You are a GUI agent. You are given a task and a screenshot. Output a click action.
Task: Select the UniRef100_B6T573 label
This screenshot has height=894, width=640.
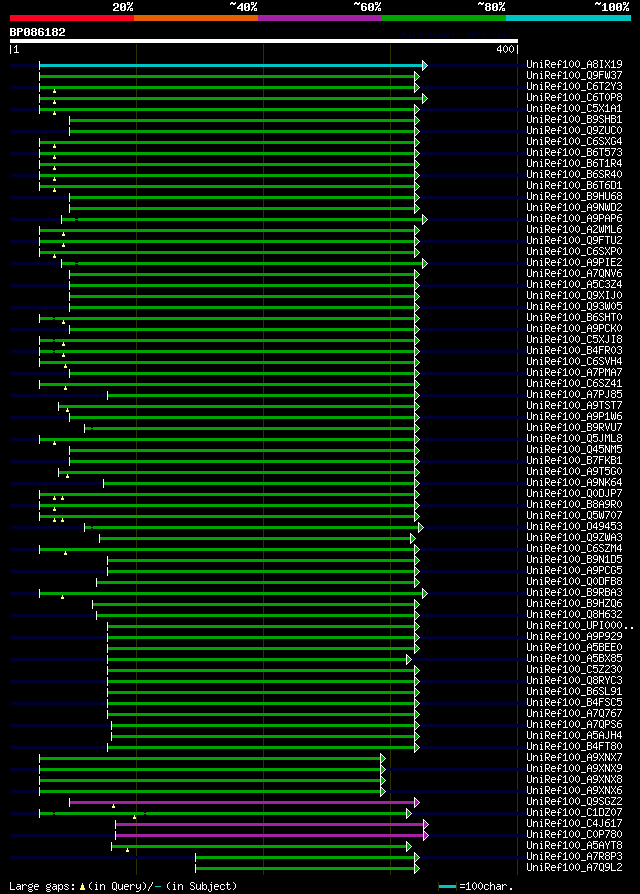(x=574, y=152)
